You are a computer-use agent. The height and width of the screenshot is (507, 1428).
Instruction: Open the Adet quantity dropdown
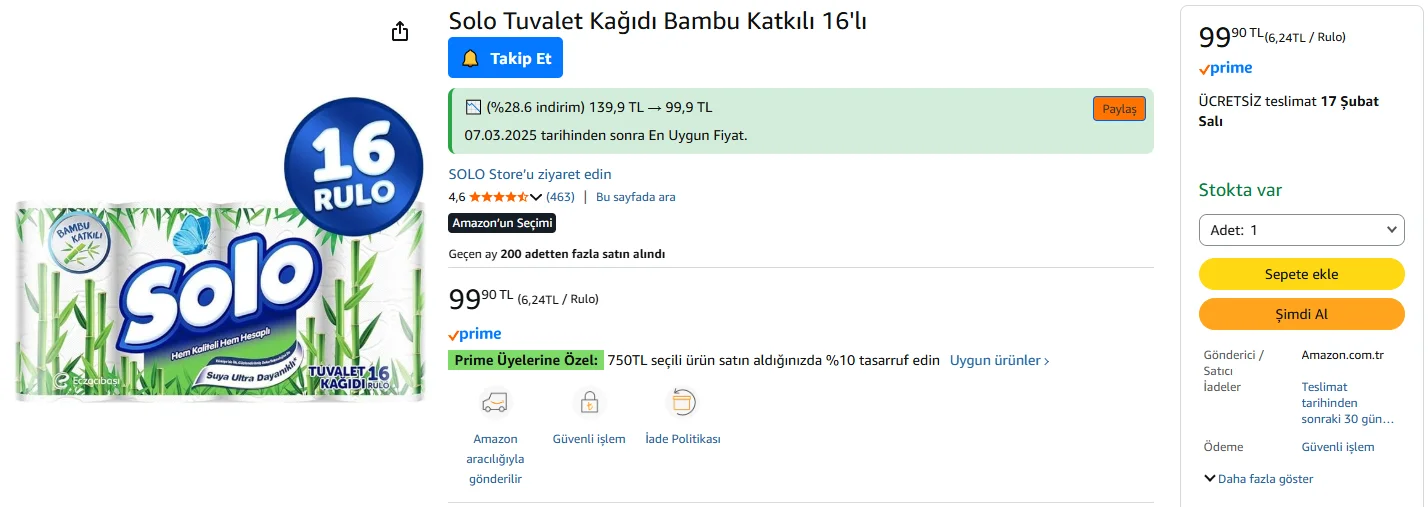(x=1301, y=230)
